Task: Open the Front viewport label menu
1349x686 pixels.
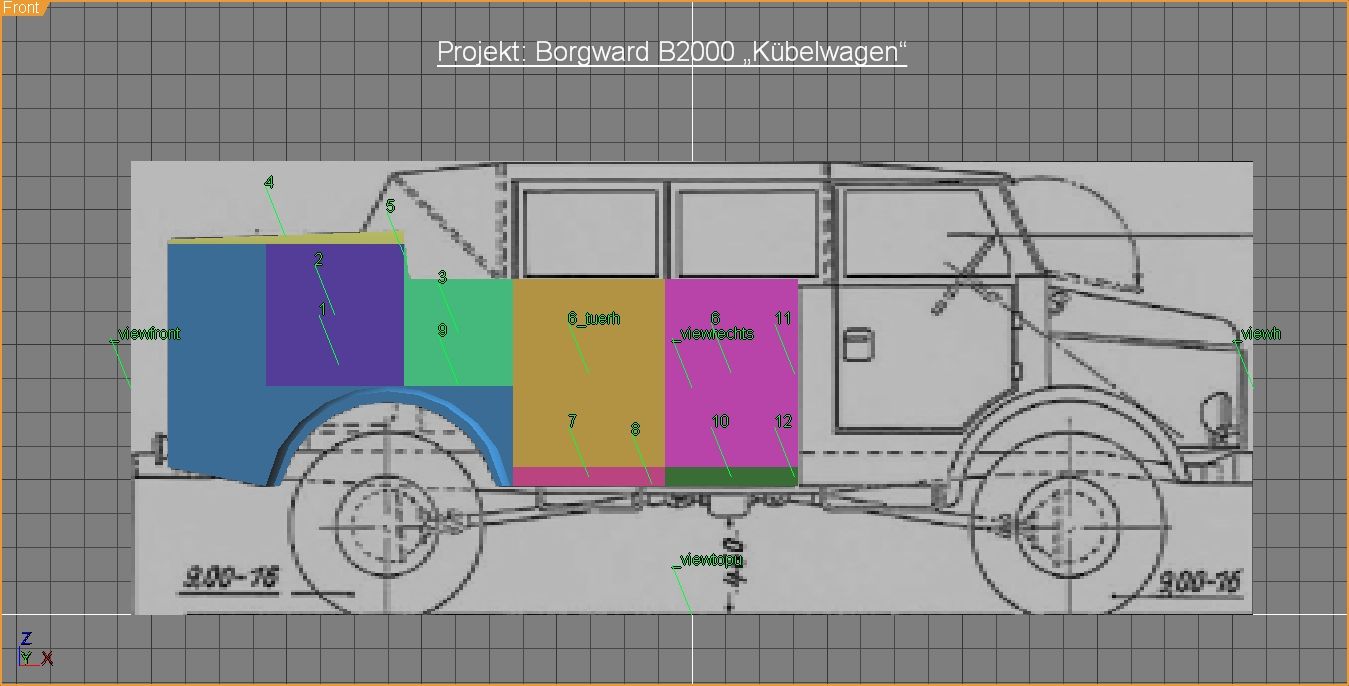Action: pos(22,8)
